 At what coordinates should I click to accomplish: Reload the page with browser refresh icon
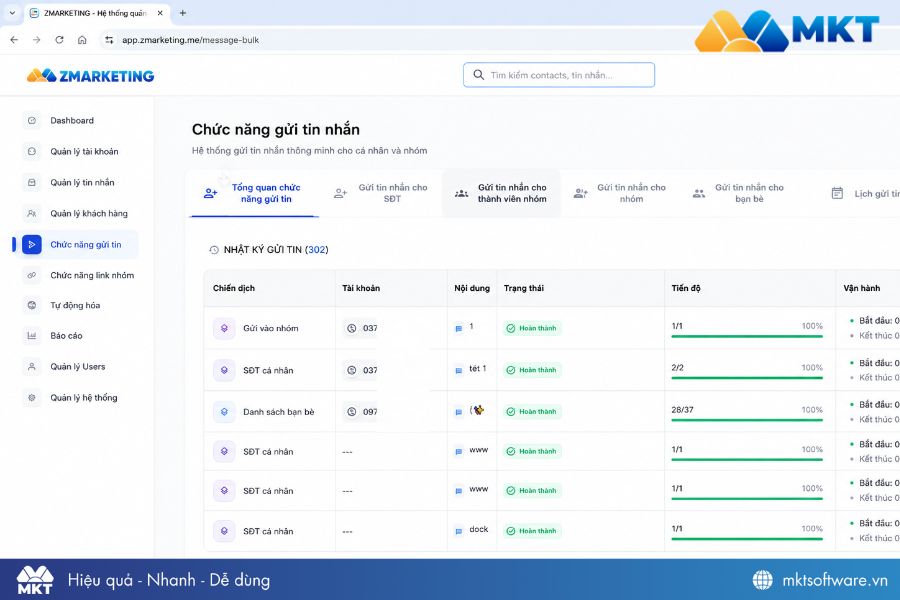(59, 40)
